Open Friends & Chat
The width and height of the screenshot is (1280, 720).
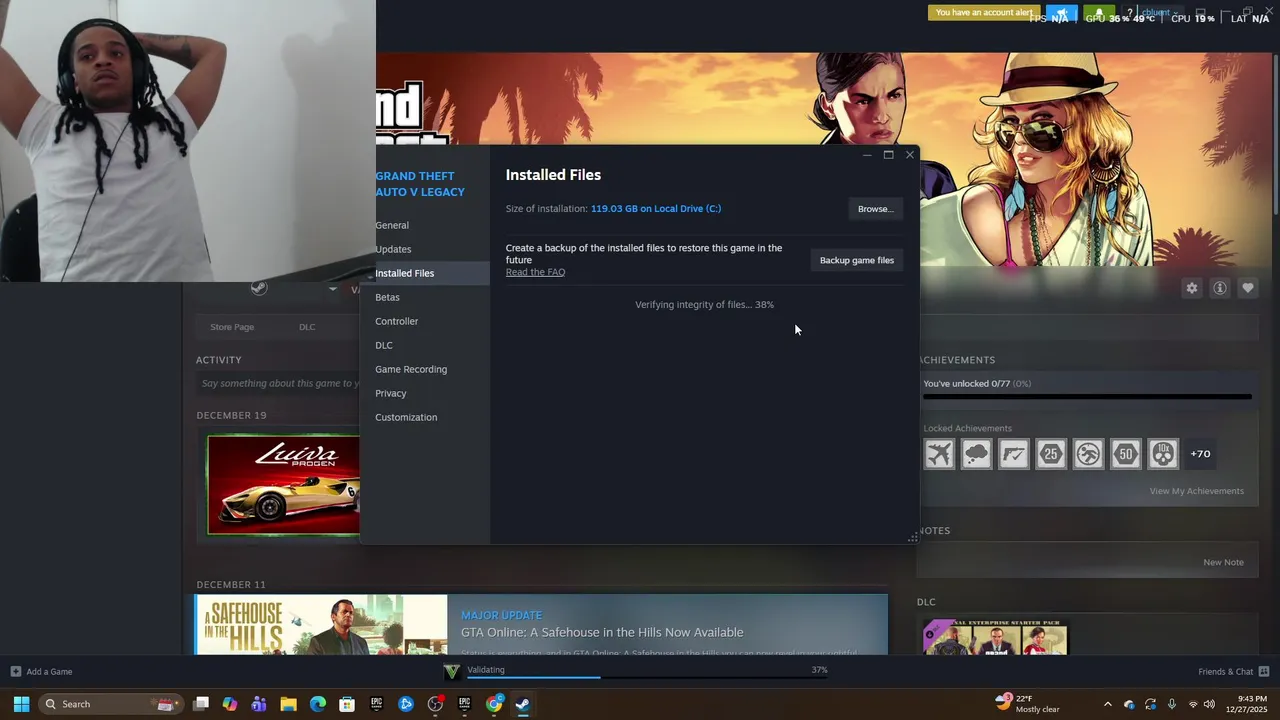(x=1234, y=671)
